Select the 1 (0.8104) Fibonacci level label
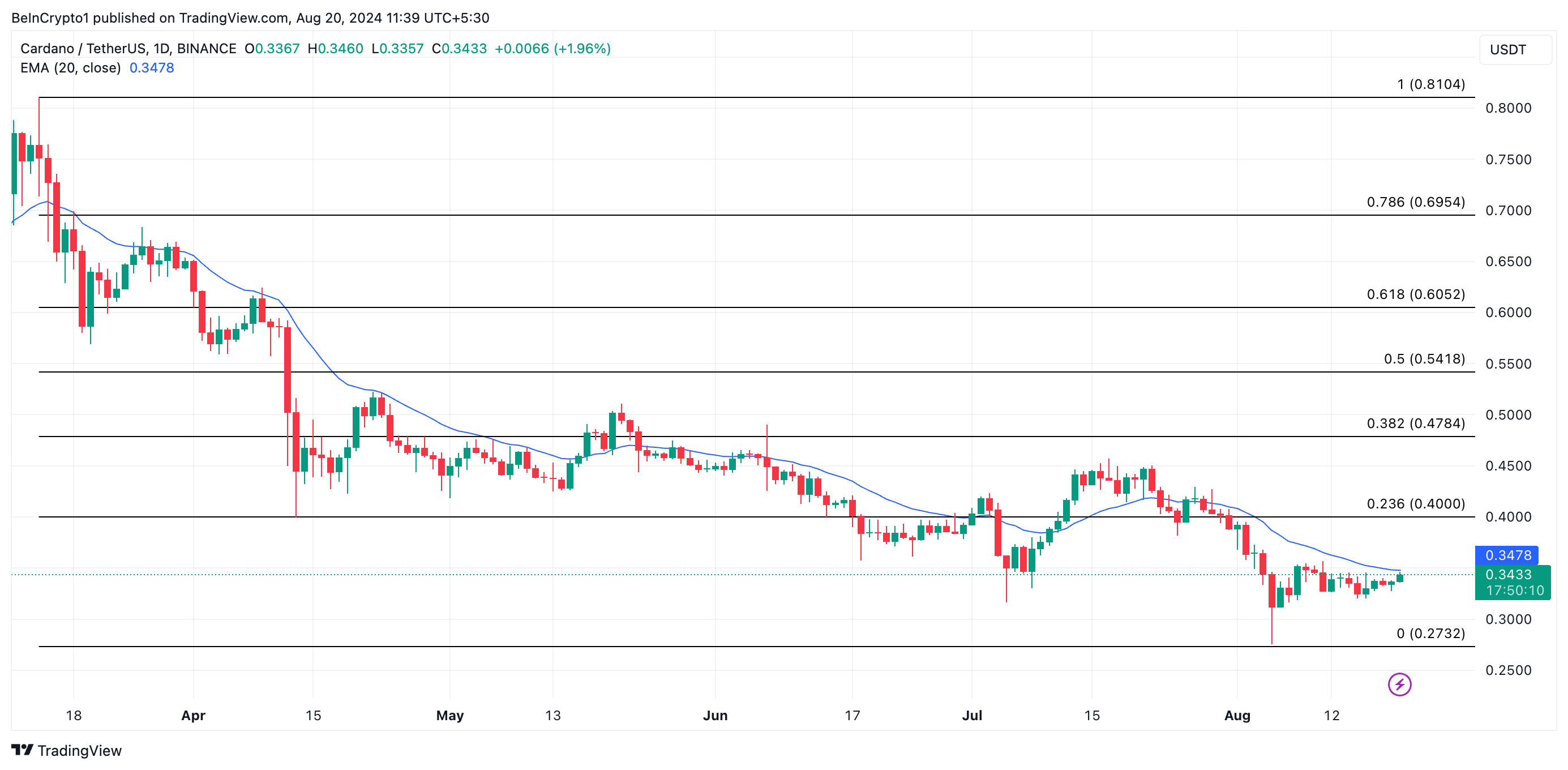The image size is (1568, 770). coord(1430,84)
